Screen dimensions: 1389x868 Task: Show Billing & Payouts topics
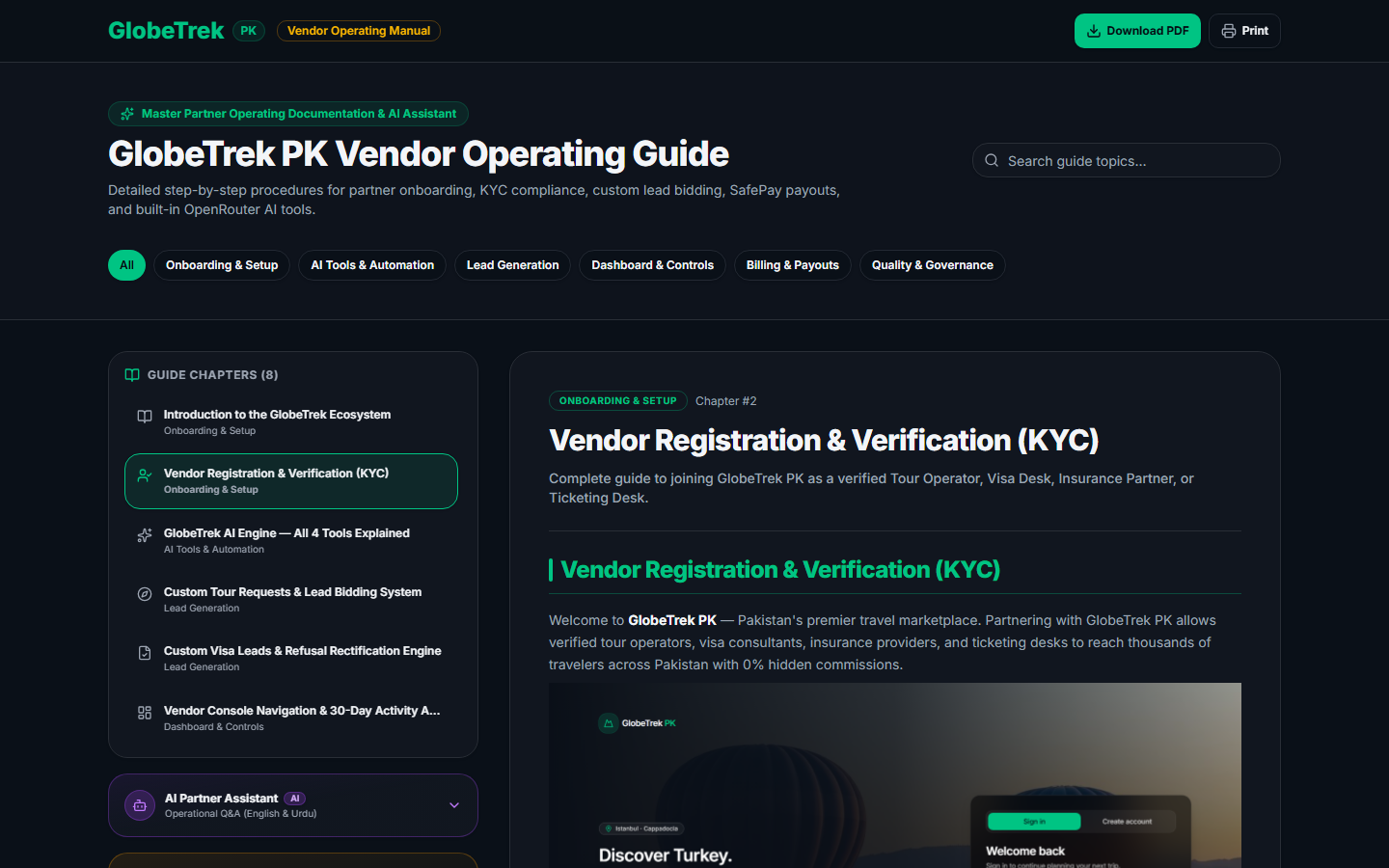[792, 265]
